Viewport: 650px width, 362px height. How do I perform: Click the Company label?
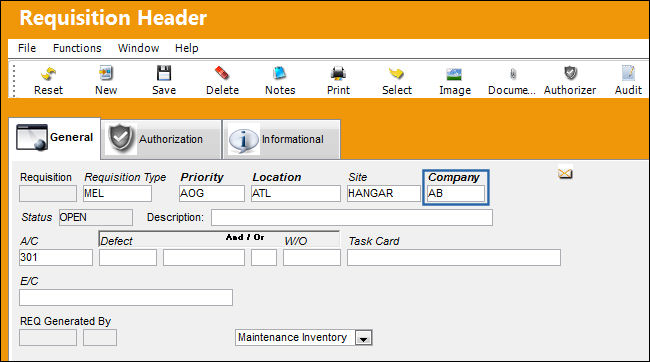coord(454,177)
